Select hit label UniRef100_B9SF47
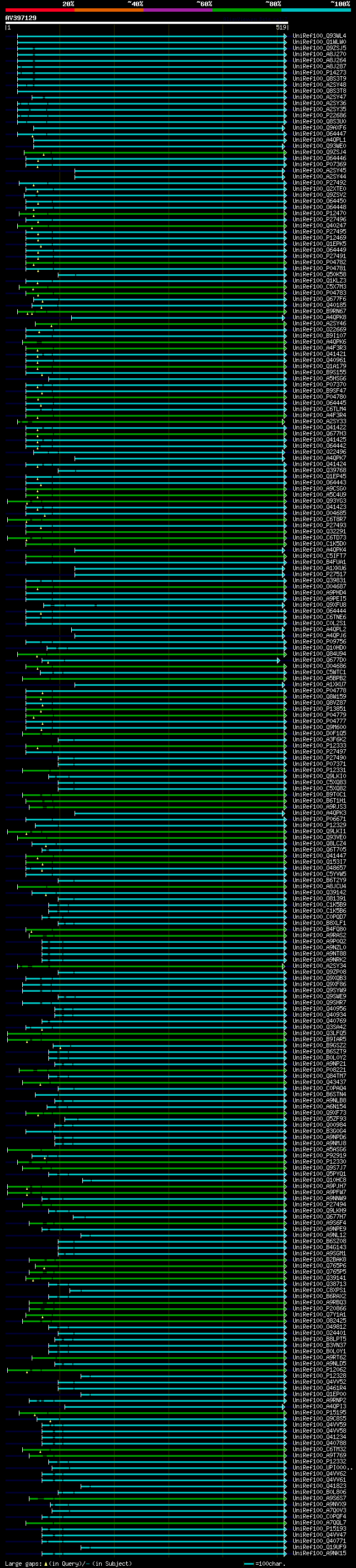356x1568 pixels. pos(319,391)
